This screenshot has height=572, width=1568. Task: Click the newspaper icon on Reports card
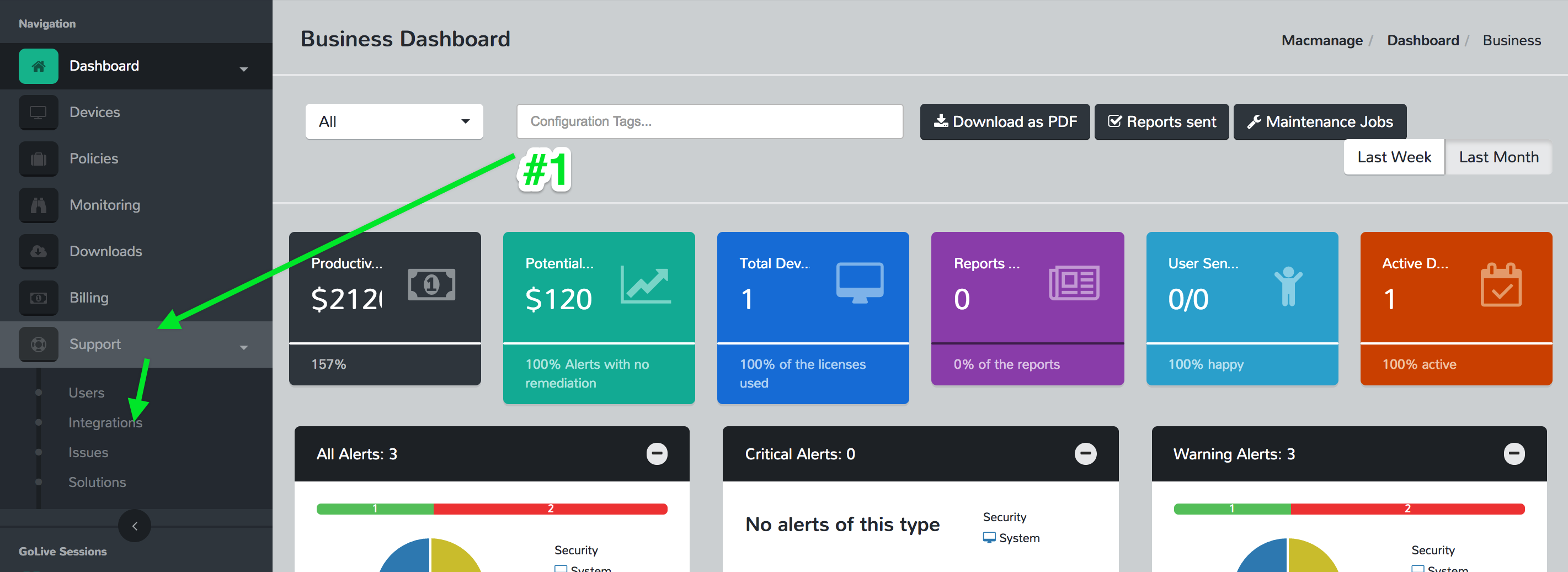click(1074, 283)
